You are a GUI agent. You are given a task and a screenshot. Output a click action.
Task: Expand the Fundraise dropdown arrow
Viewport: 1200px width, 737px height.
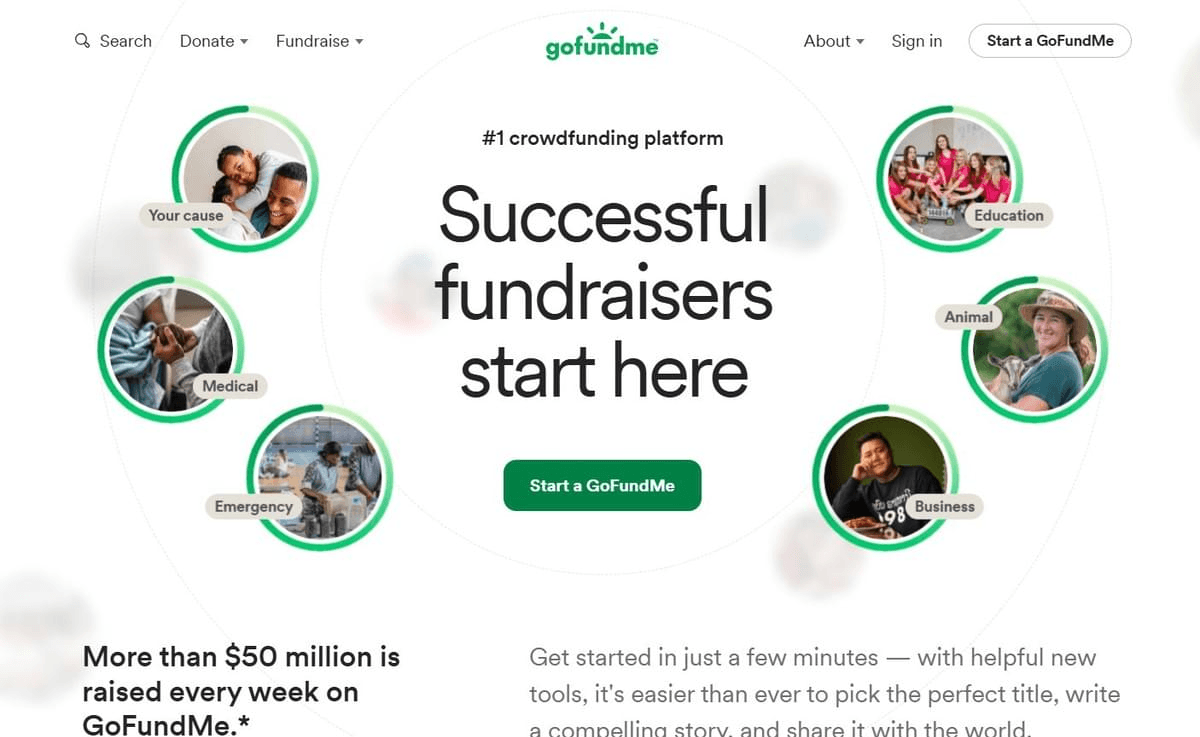359,42
